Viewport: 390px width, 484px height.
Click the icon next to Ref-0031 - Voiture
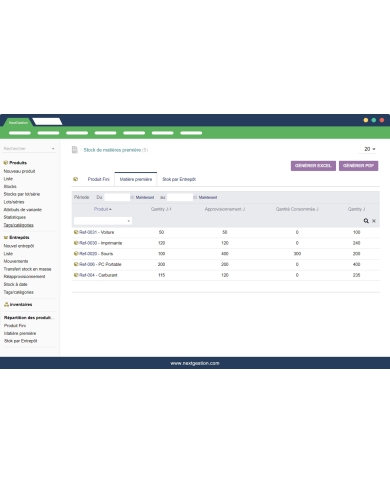[x=76, y=232]
